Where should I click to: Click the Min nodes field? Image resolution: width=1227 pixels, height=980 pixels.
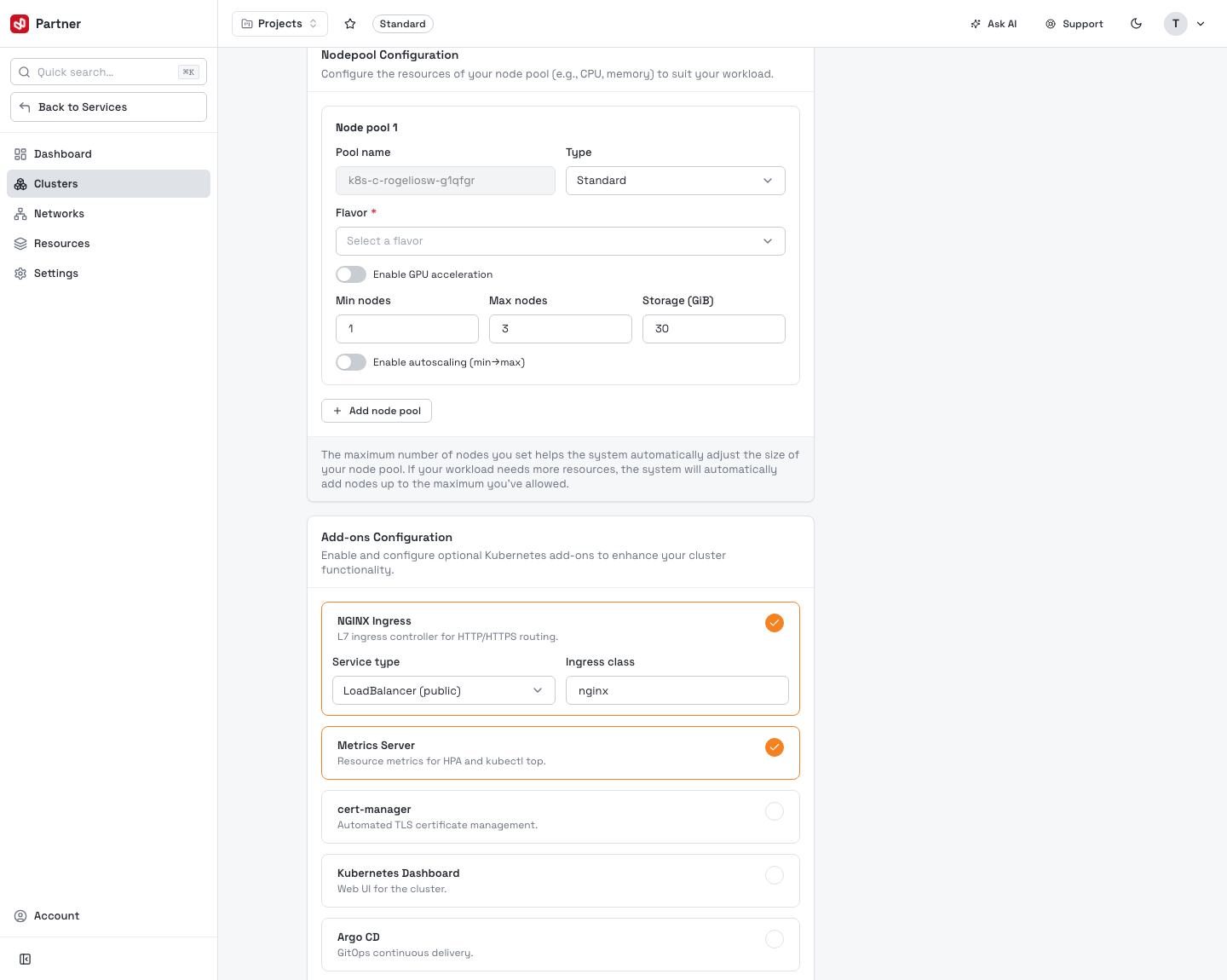[407, 329]
